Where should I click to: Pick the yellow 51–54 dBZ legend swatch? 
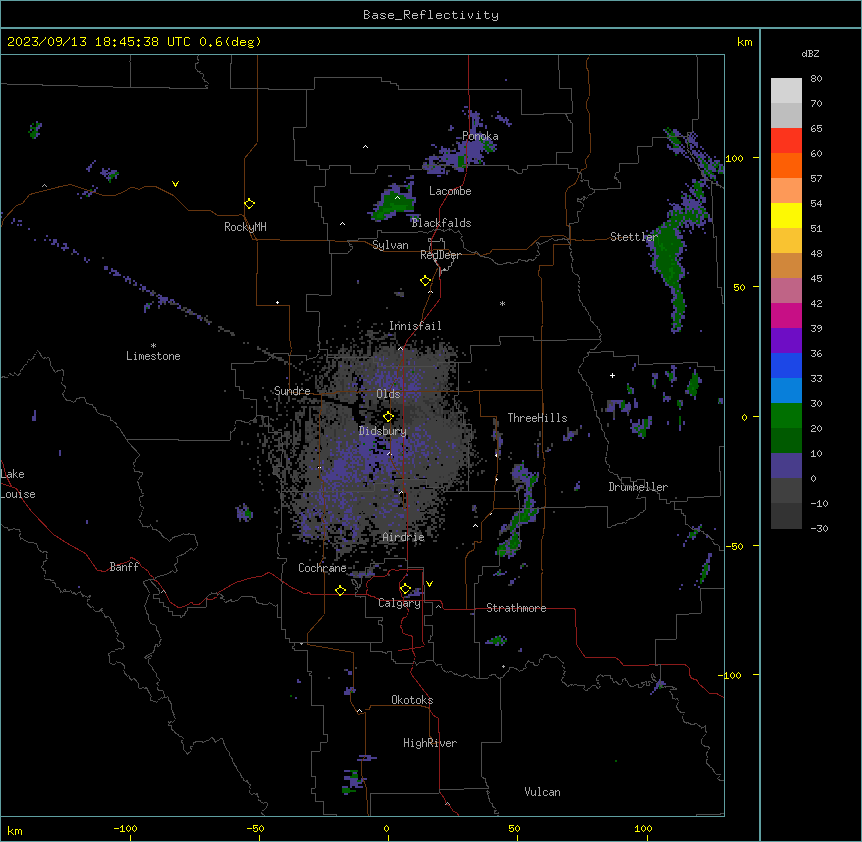(x=786, y=216)
